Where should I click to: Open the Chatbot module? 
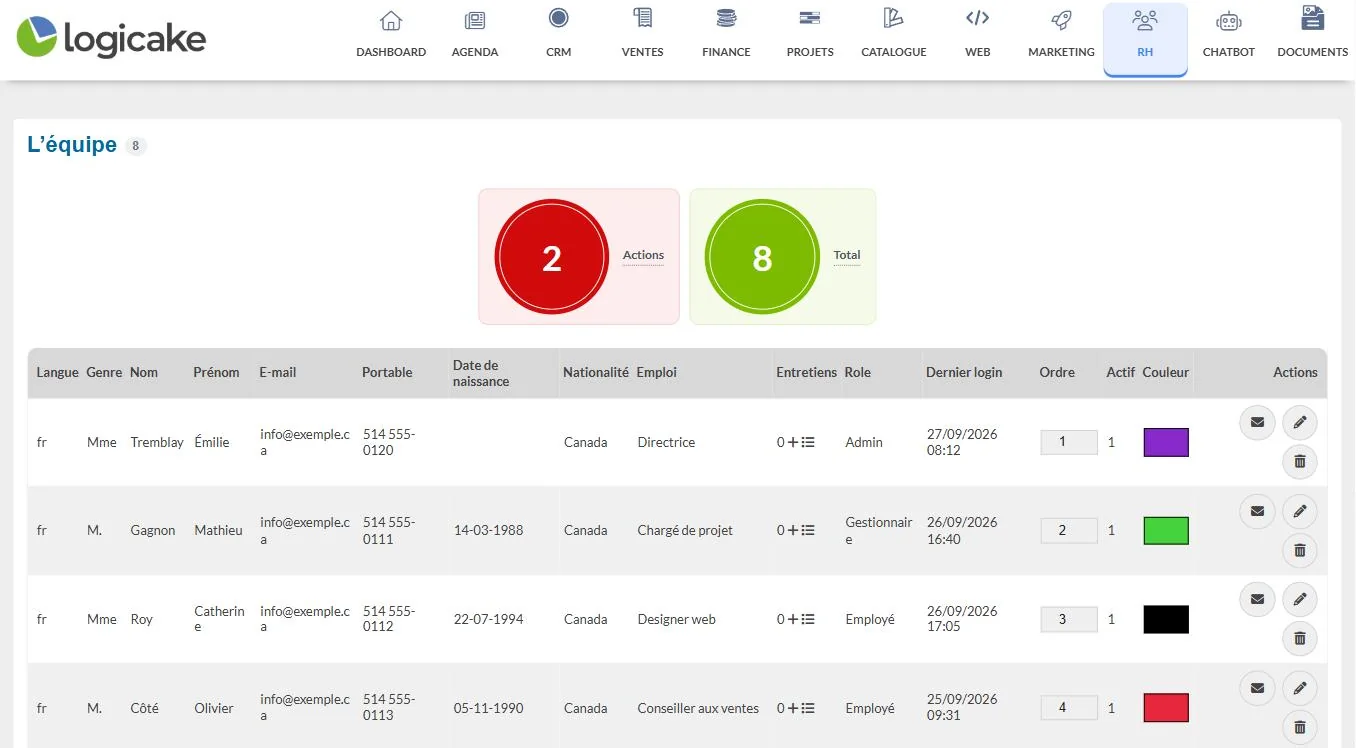(1229, 35)
